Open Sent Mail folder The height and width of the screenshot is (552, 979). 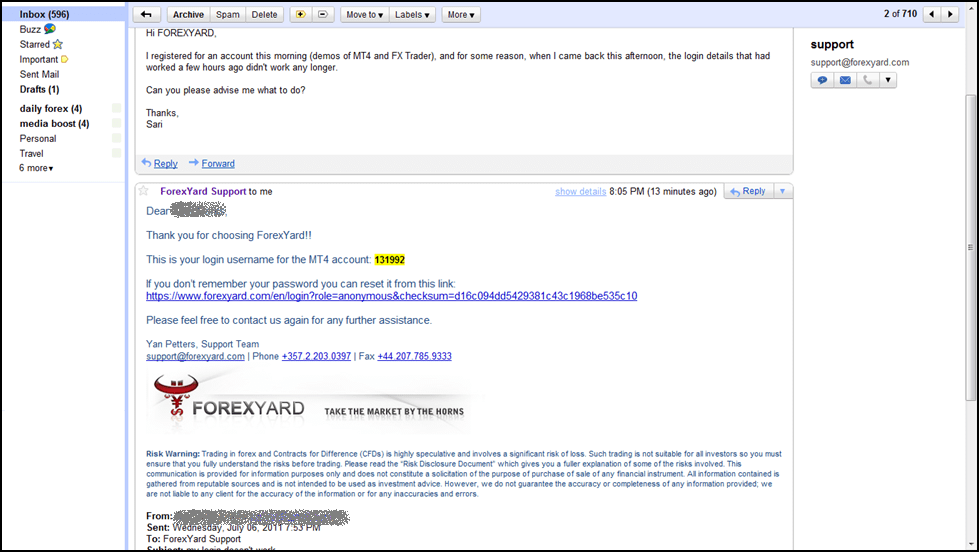[x=39, y=74]
